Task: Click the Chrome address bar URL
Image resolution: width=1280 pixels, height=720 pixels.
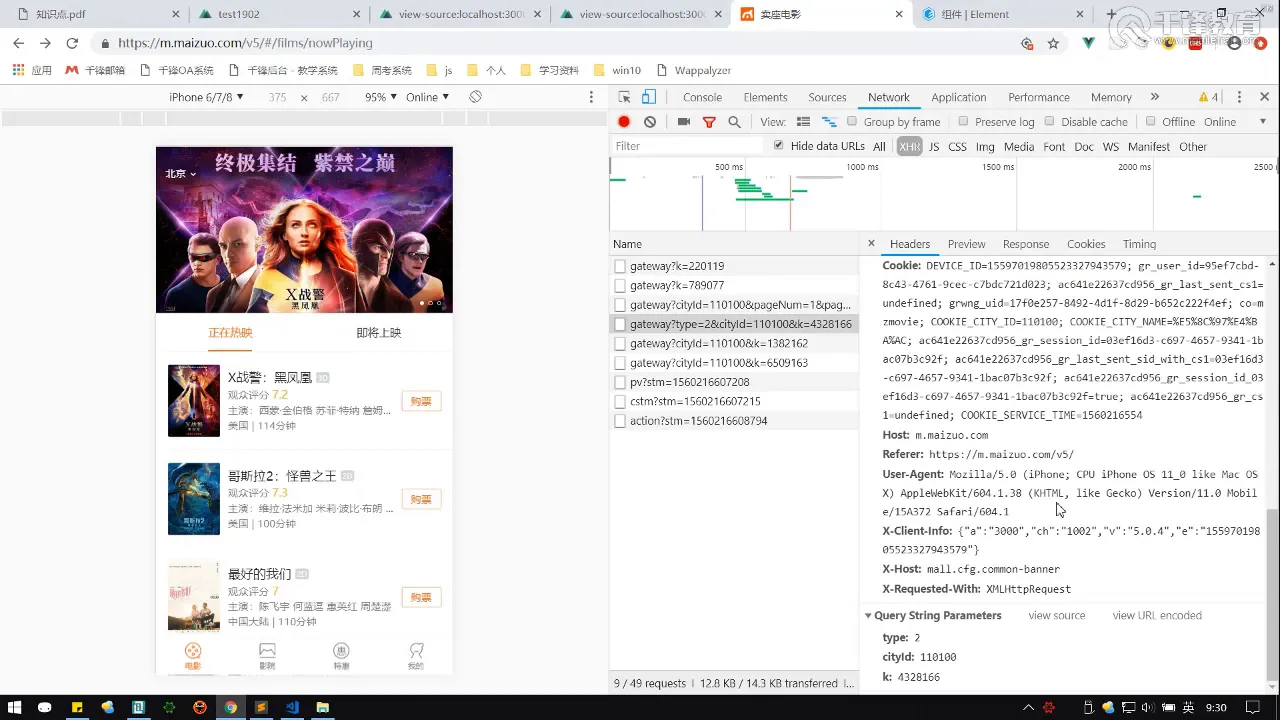Action: (245, 43)
